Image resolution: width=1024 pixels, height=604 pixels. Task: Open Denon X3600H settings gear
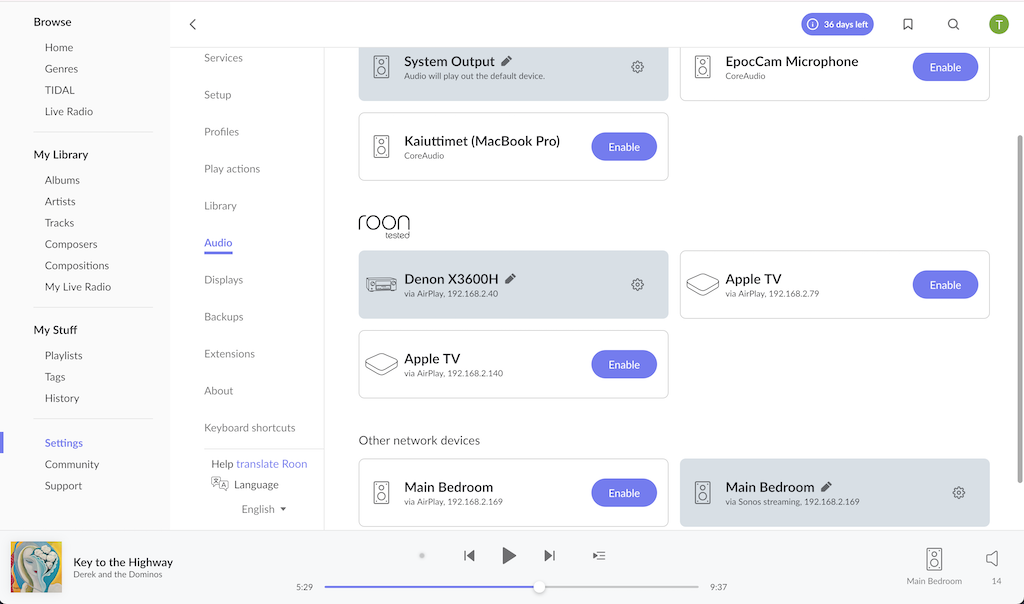click(x=637, y=285)
